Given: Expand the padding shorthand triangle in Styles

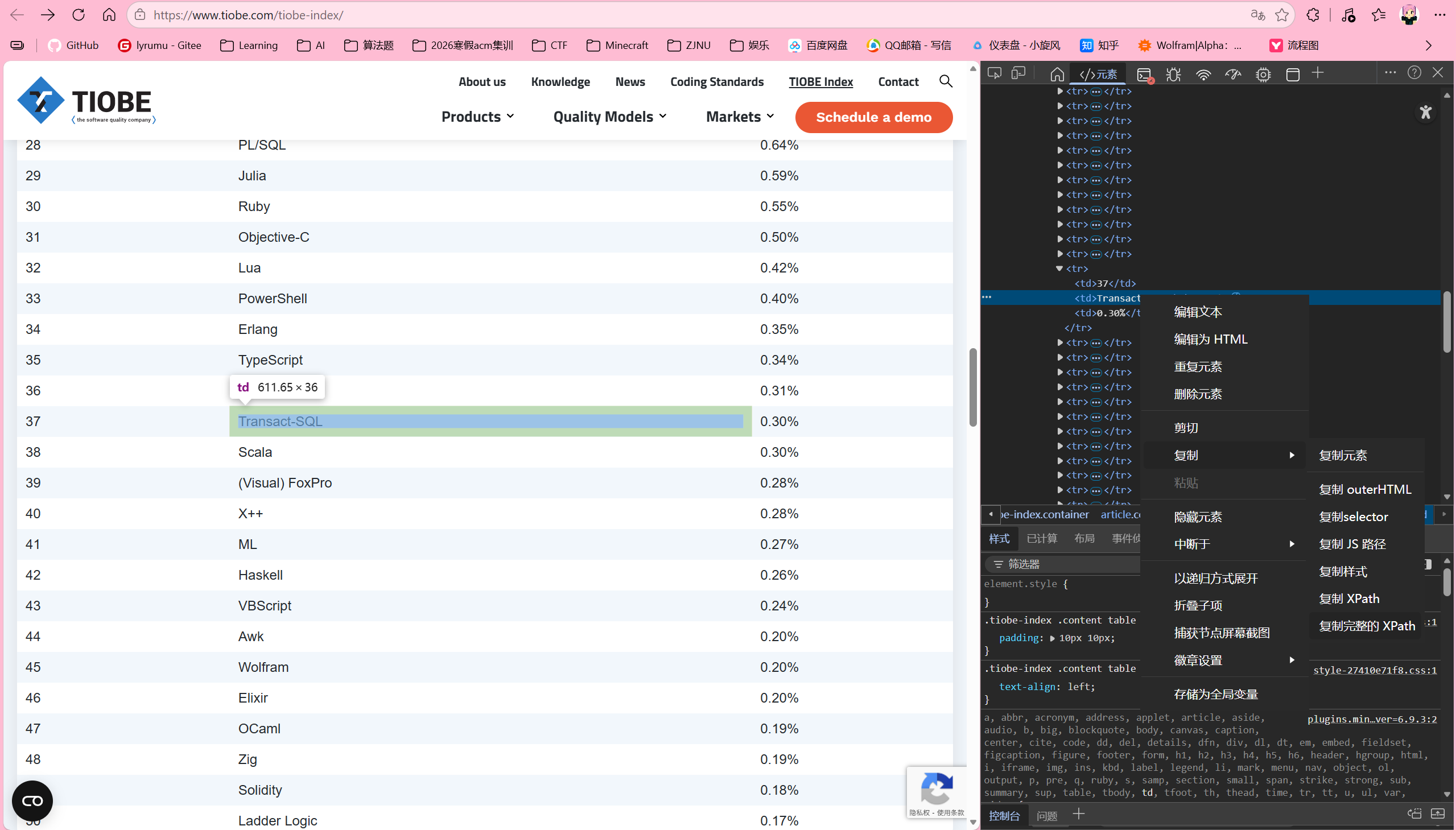Looking at the screenshot, I should tap(1053, 638).
